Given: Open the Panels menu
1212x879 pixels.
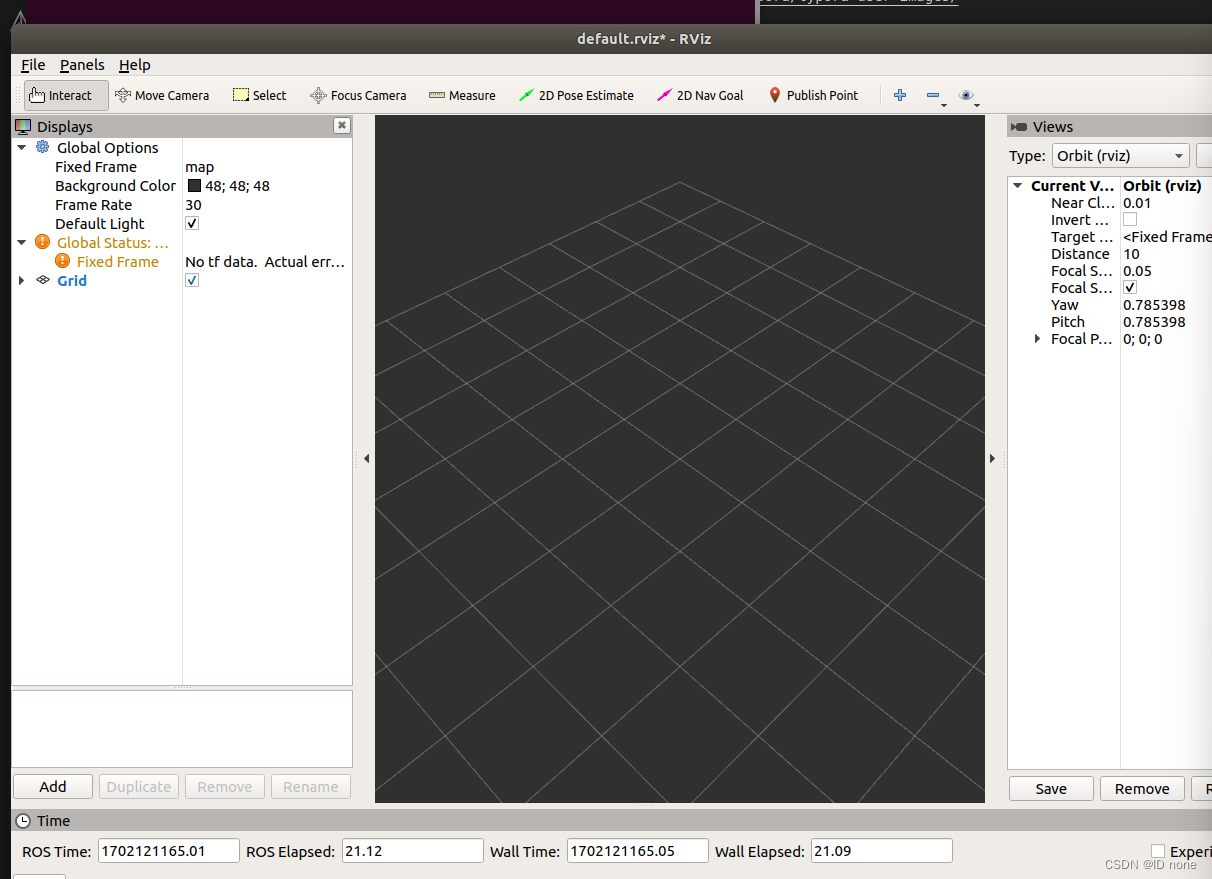Looking at the screenshot, I should pyautogui.click(x=82, y=64).
